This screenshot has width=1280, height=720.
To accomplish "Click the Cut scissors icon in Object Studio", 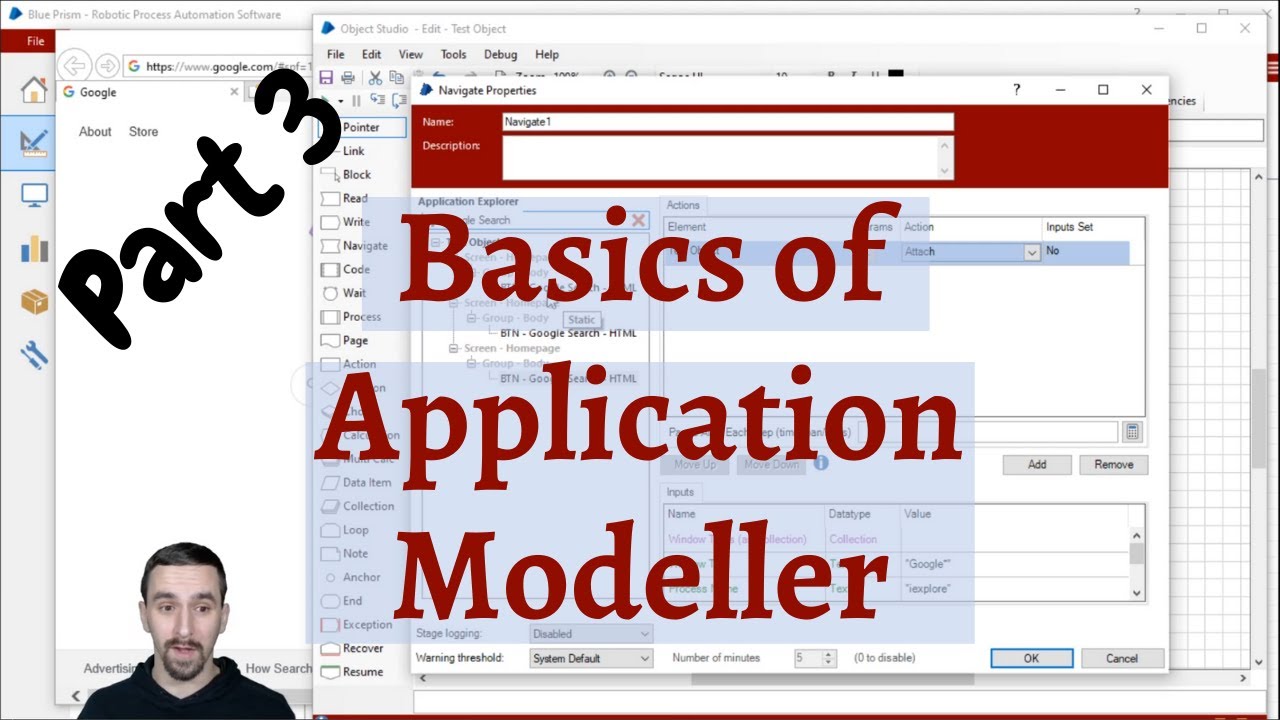I will point(375,77).
